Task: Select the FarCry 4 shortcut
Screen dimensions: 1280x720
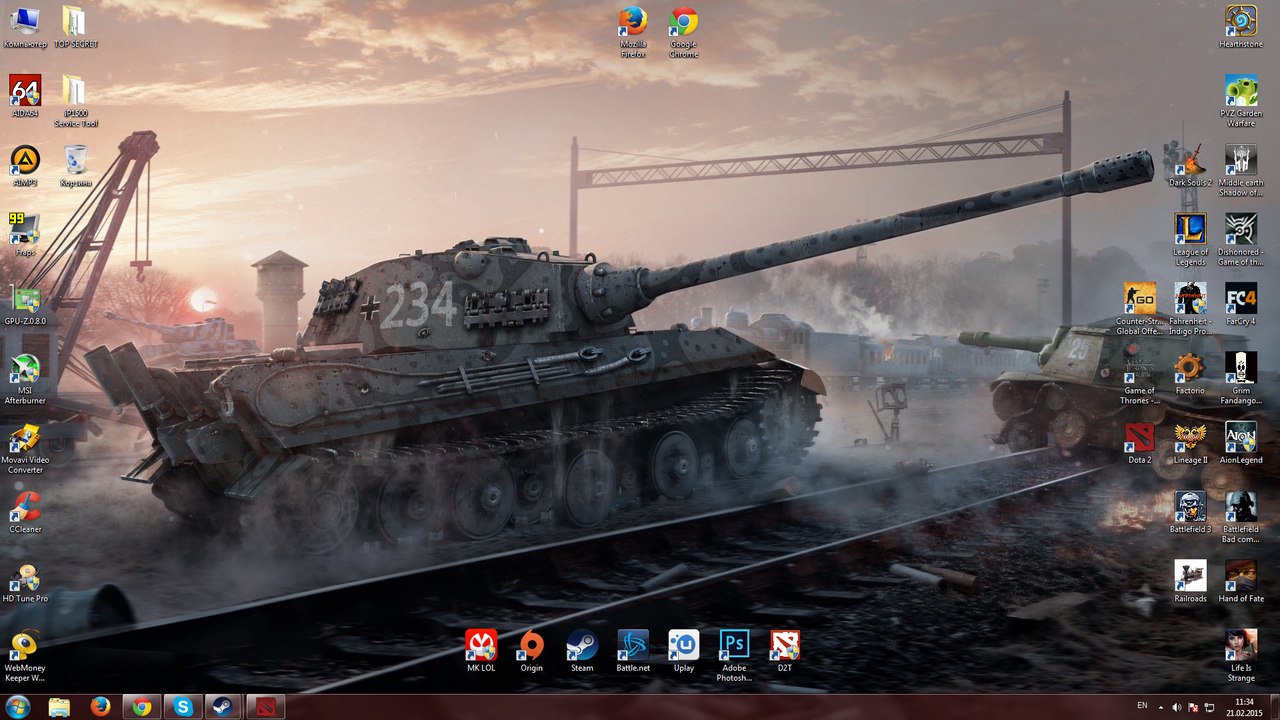Action: (x=1241, y=305)
